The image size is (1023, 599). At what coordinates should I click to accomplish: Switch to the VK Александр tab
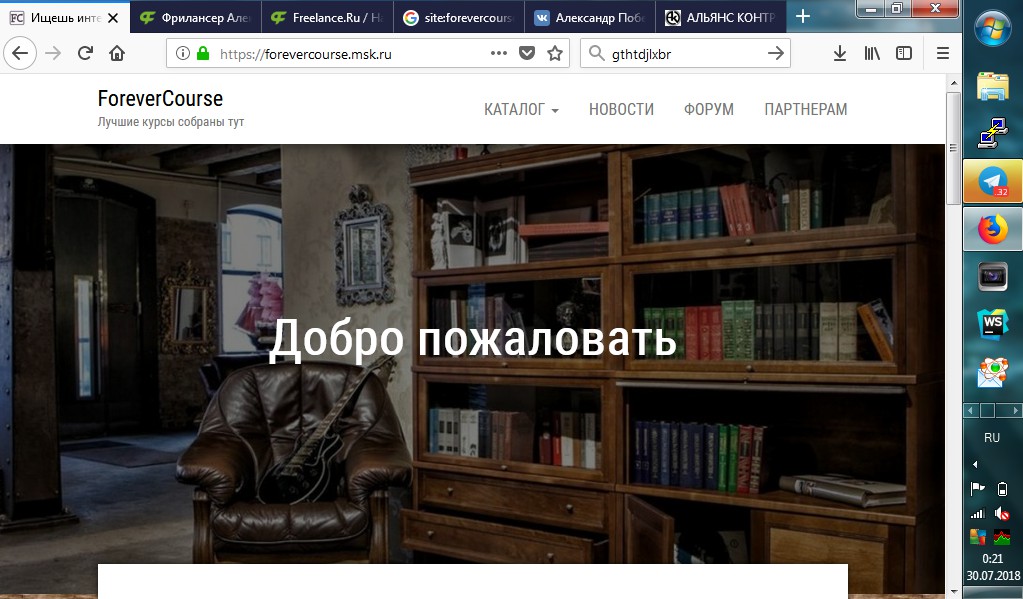[590, 18]
